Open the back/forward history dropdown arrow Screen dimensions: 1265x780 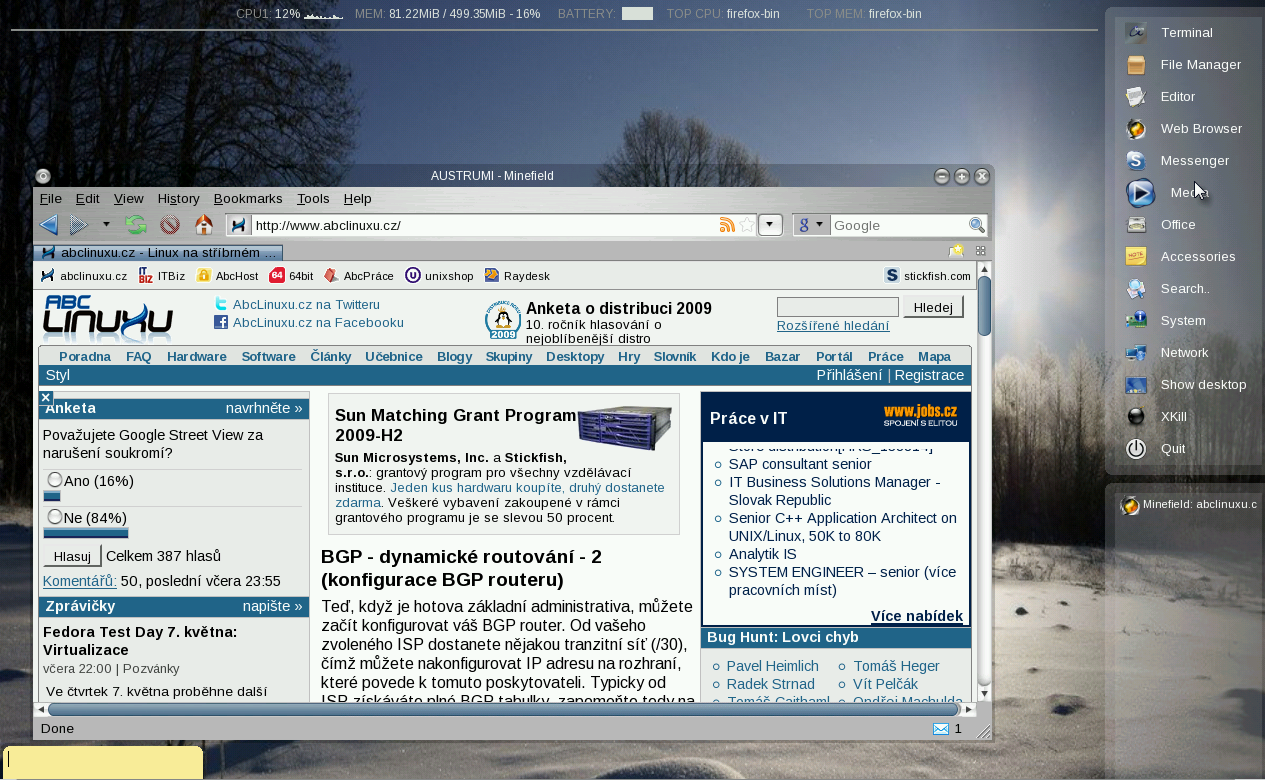pos(106,225)
